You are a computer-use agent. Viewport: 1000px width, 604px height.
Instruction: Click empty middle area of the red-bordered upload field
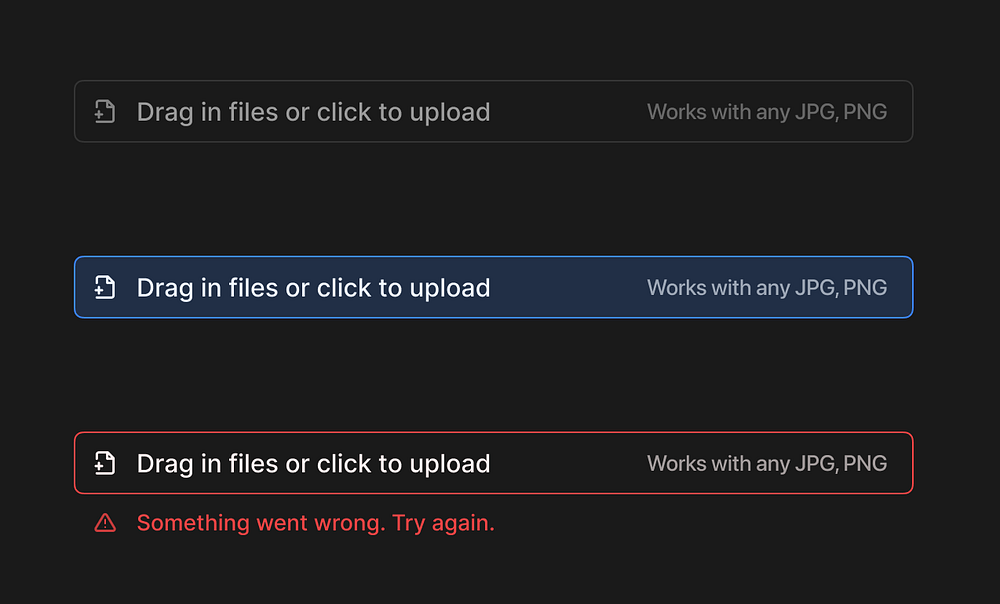click(568, 464)
